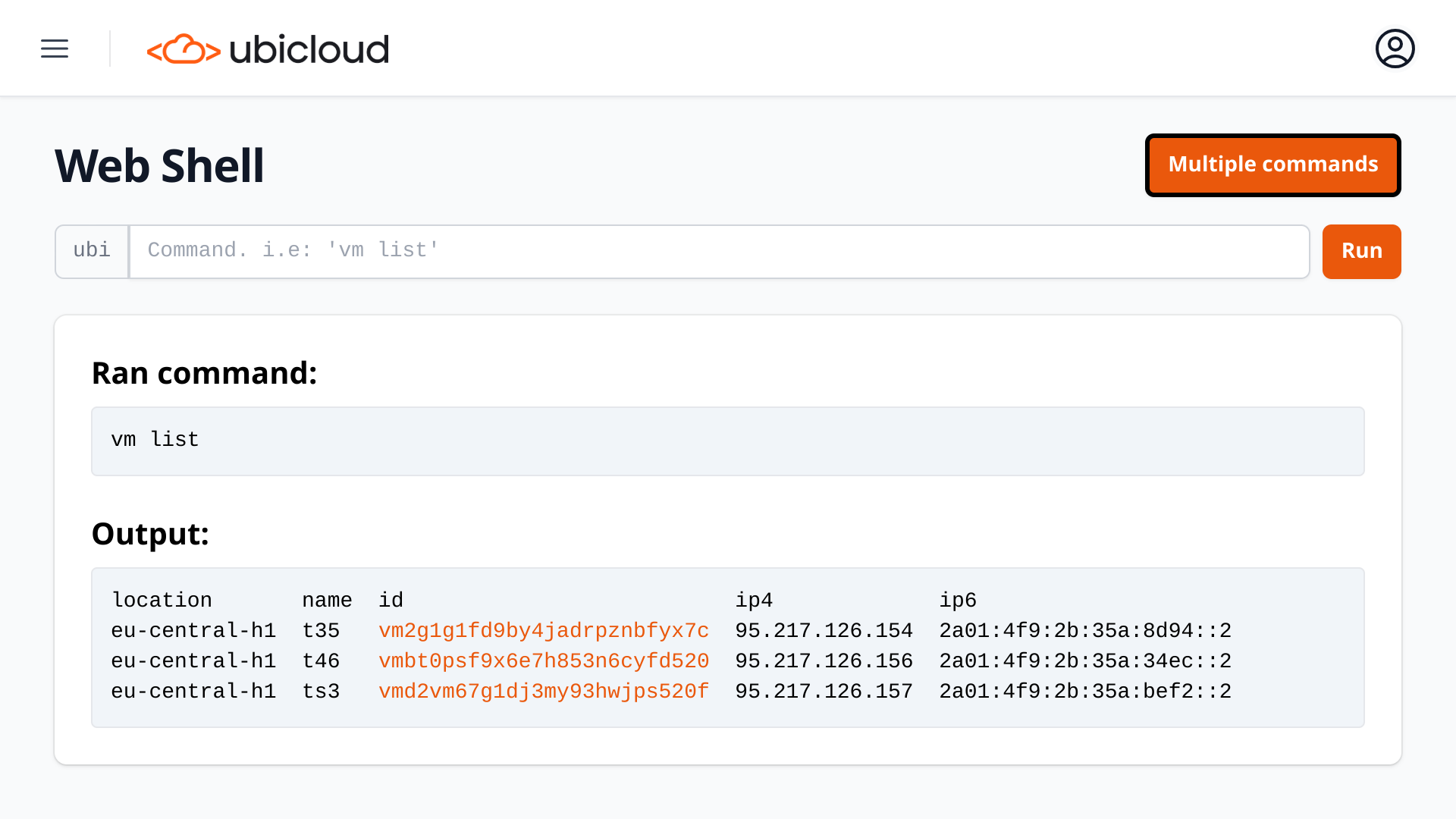Screen dimensions: 1456x819
Task: Click VM name ts3 in output
Action: 321,692
